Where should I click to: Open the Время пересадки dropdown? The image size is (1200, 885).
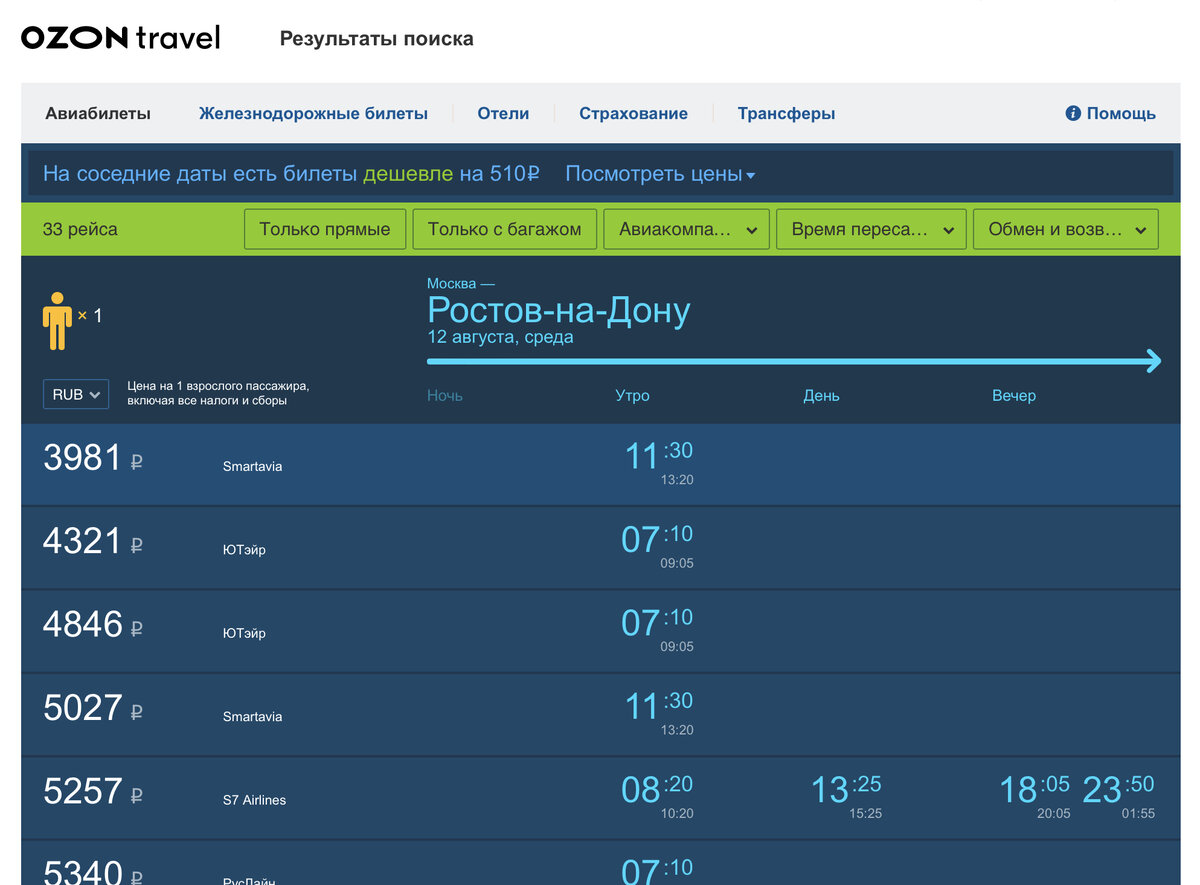point(871,229)
